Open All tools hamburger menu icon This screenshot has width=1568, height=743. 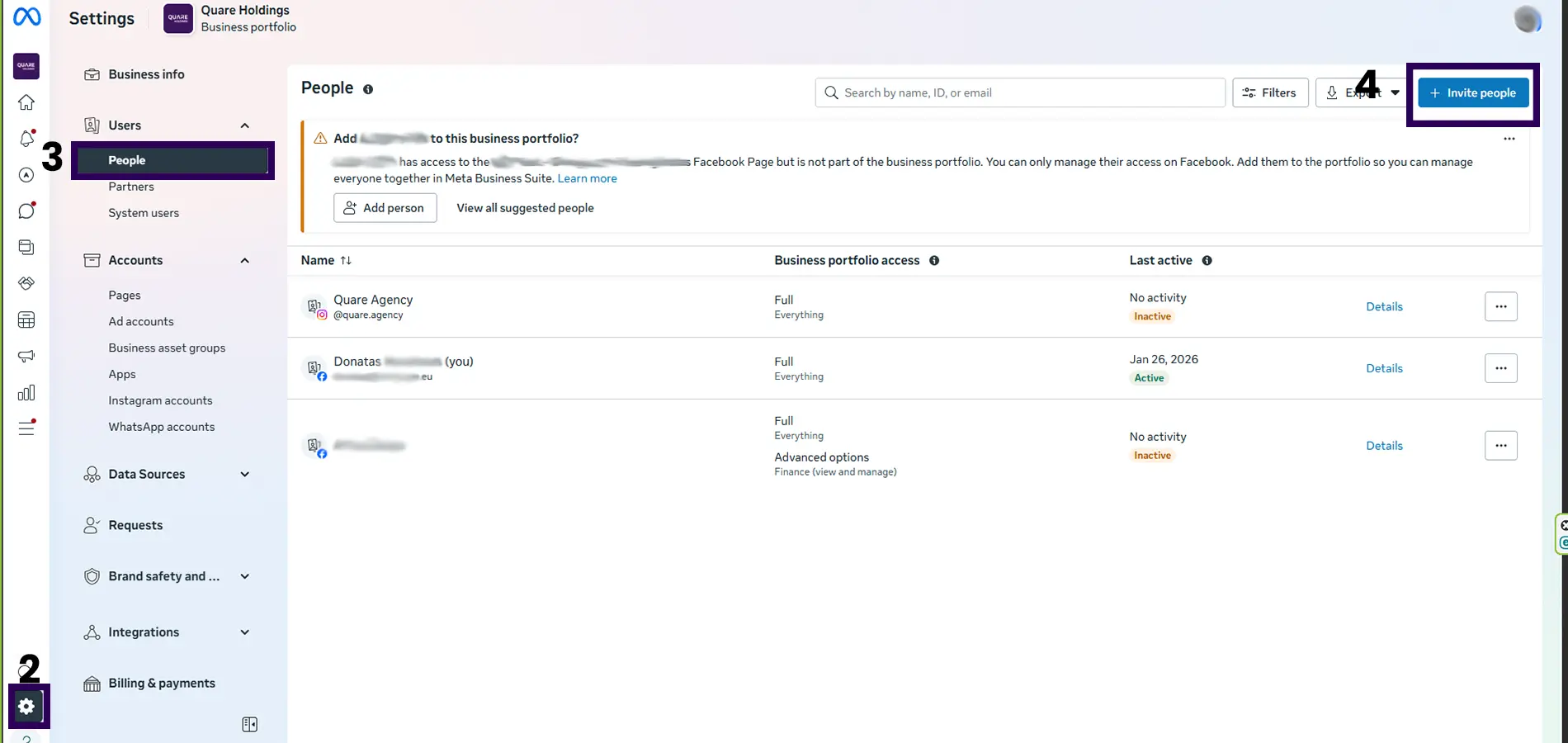click(x=26, y=428)
